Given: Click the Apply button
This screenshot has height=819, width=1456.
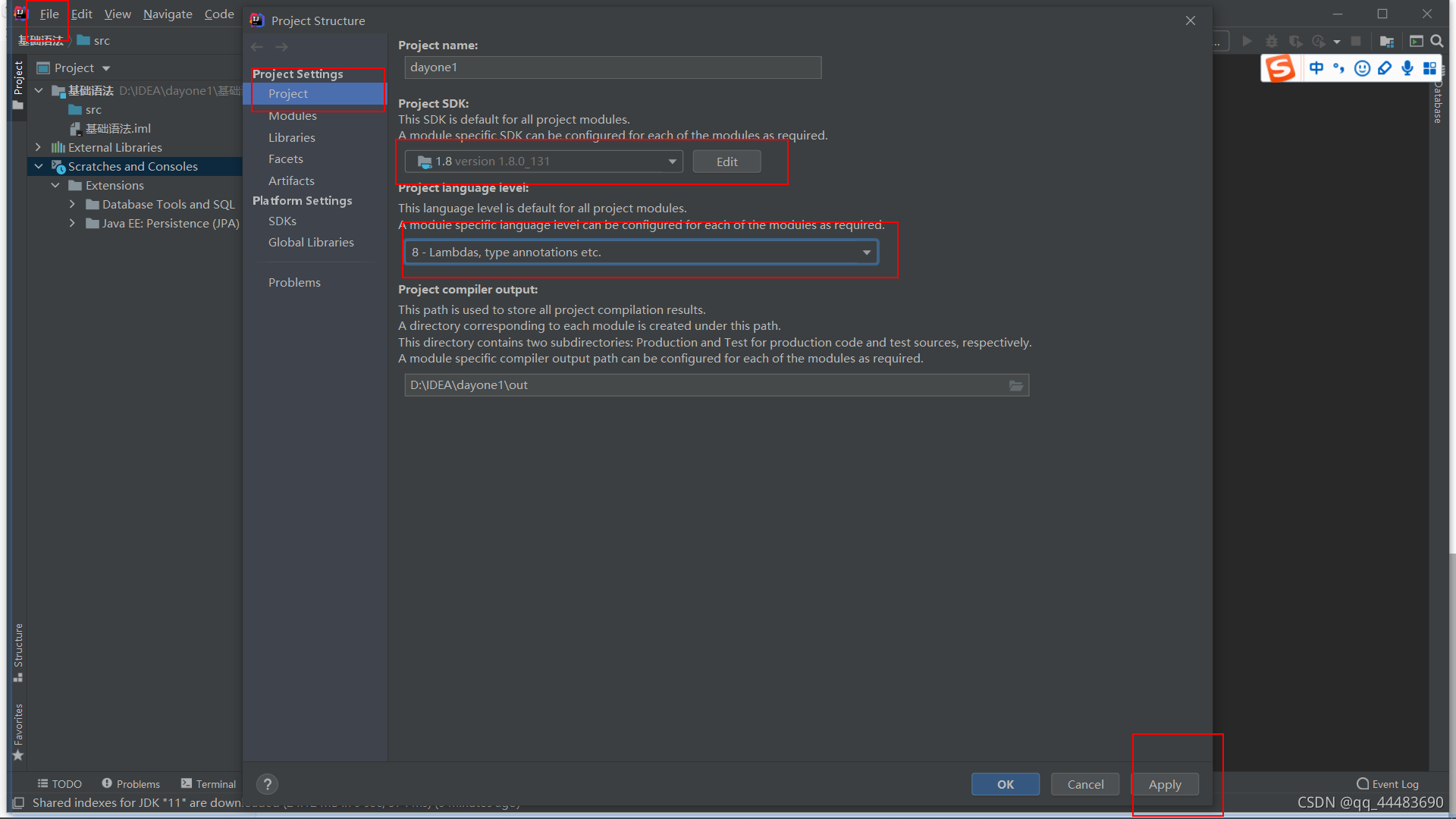Looking at the screenshot, I should click(1164, 784).
